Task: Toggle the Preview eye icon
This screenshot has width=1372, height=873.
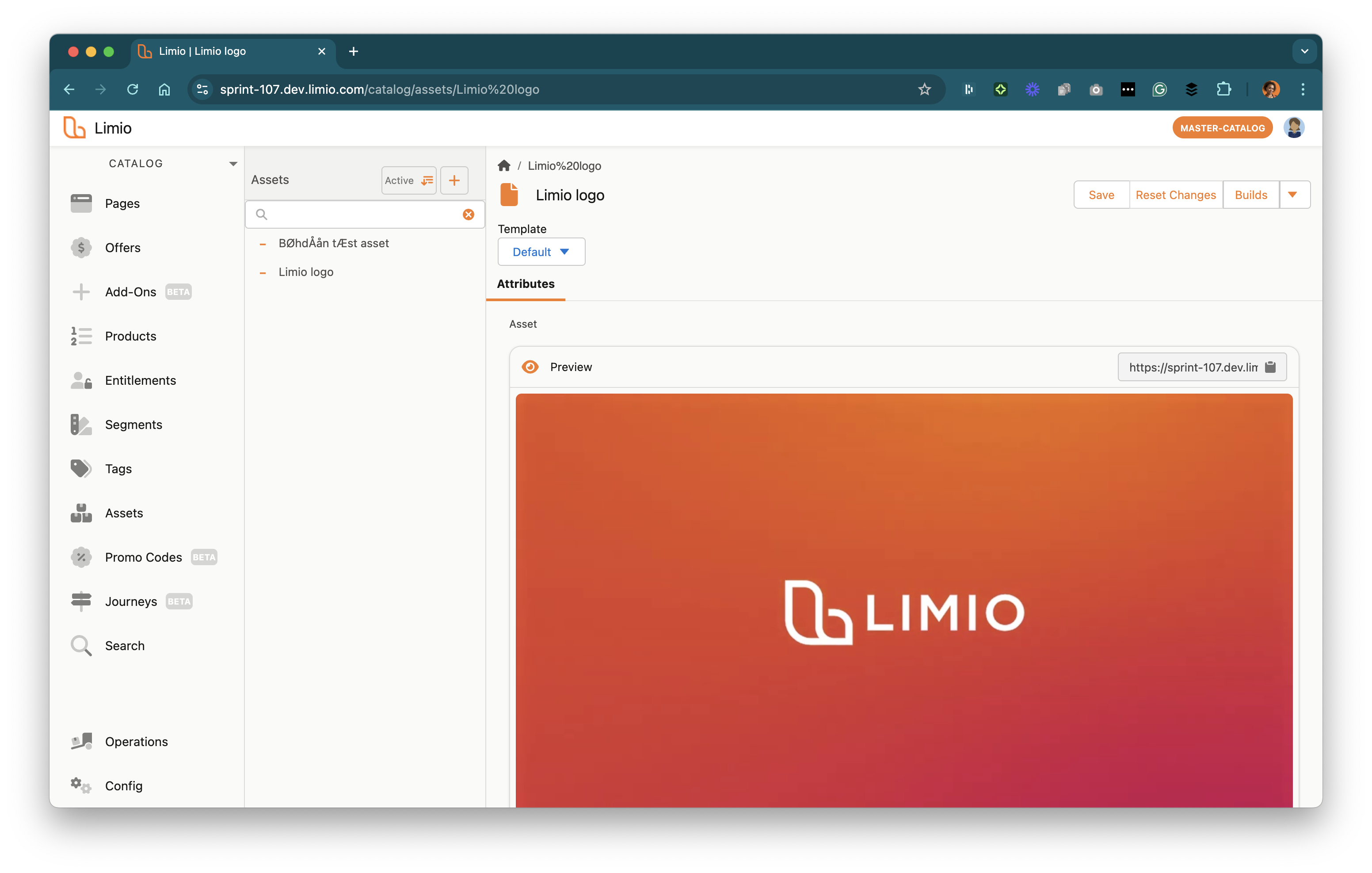Action: click(x=530, y=367)
